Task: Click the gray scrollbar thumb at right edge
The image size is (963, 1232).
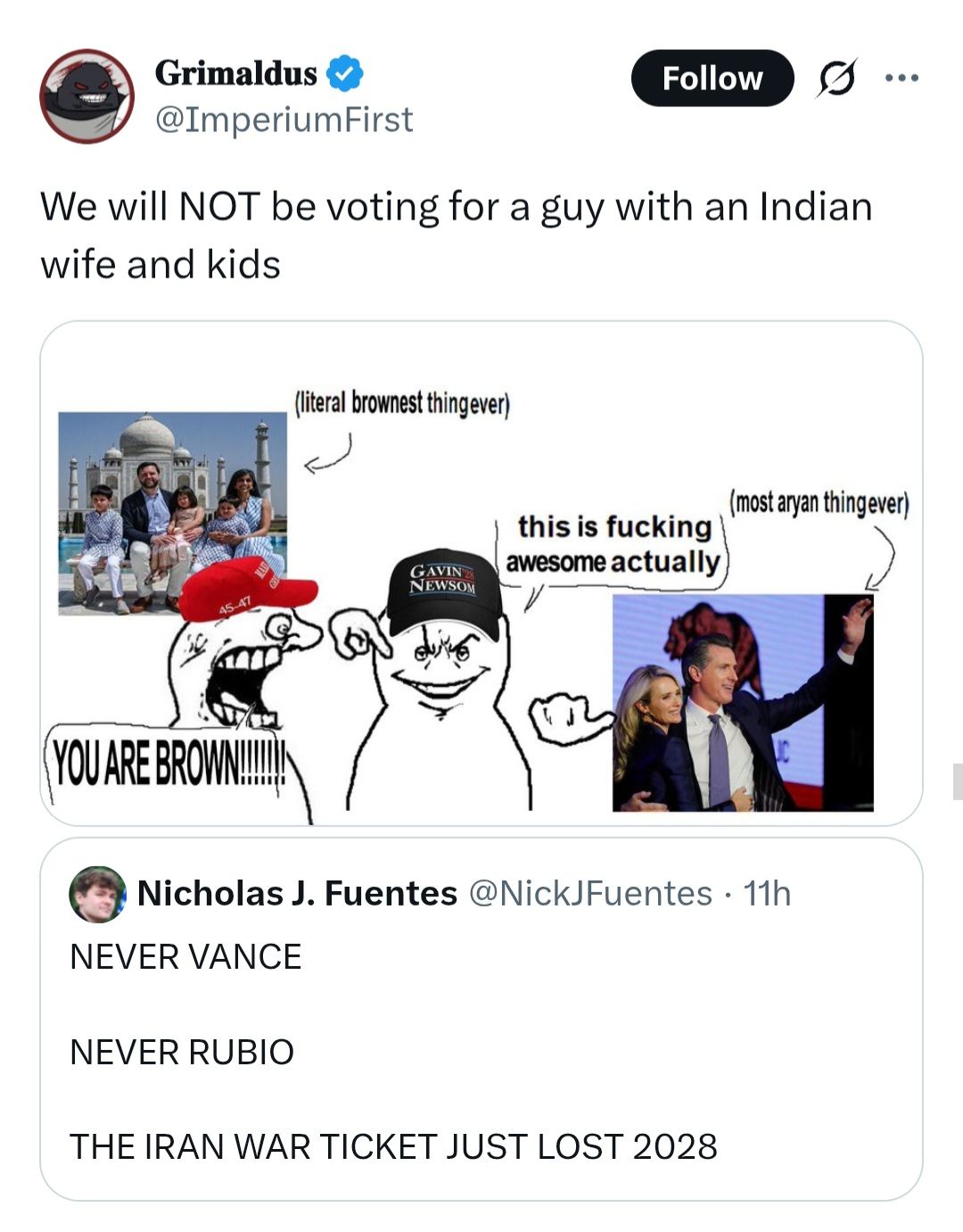Action: 957,781
